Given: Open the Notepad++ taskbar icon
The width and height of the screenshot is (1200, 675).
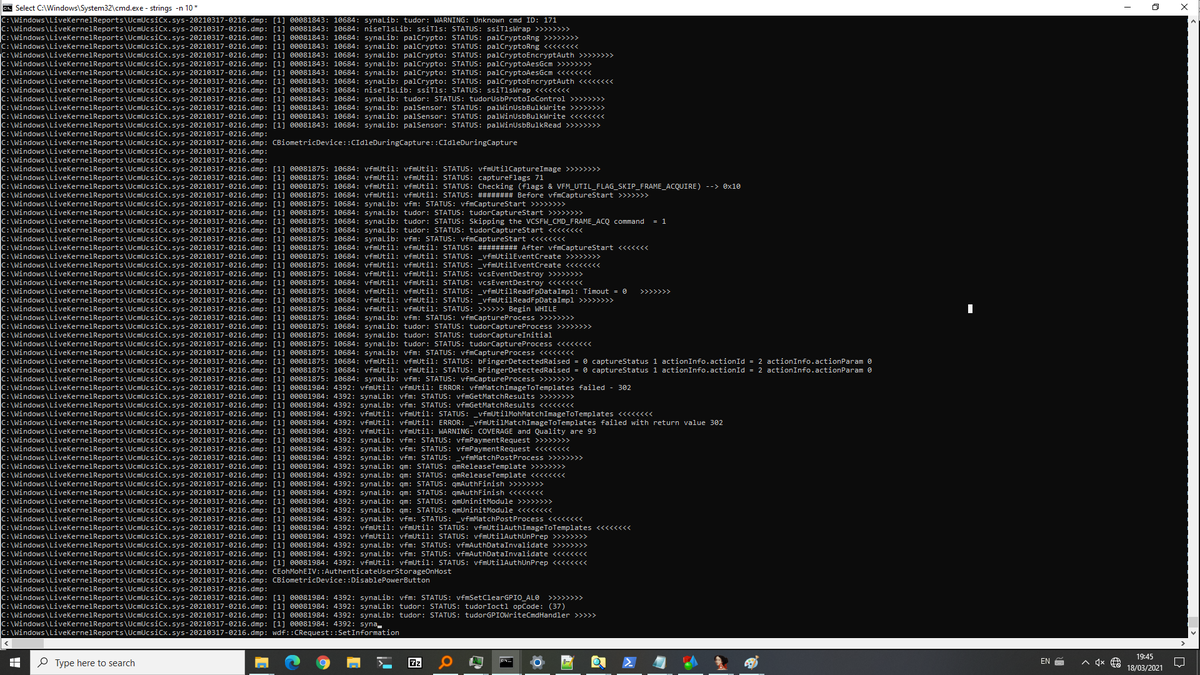Looking at the screenshot, I should coord(567,663).
